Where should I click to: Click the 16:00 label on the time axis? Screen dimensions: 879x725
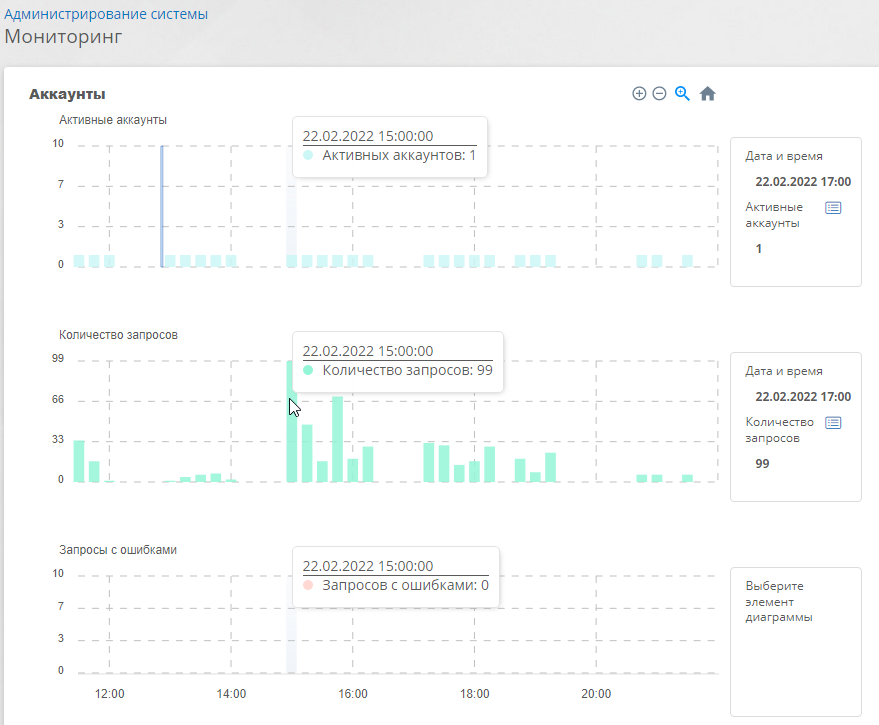[352, 694]
